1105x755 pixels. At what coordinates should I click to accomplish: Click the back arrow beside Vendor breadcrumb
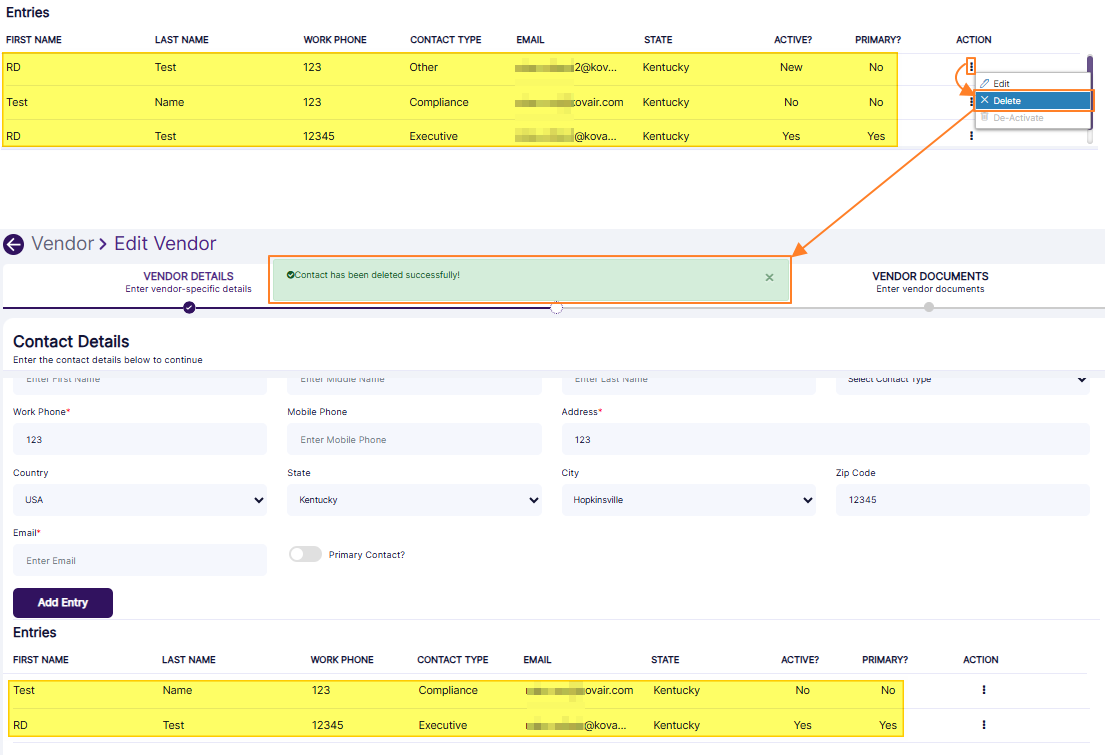(x=14, y=244)
